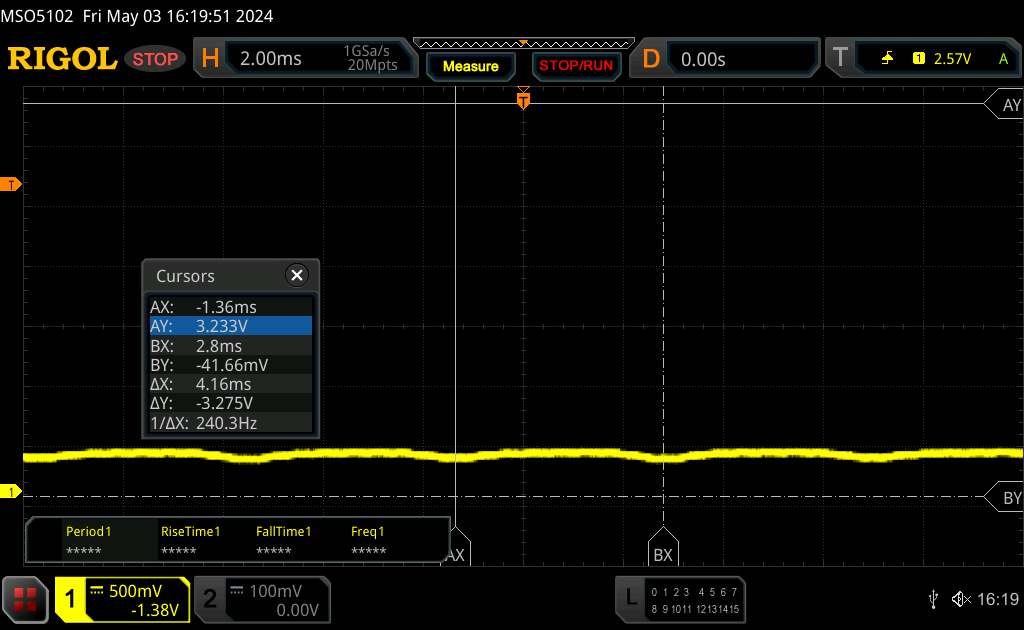Viewport: 1024px width, 630px height.
Task: Select the BY: -41.66mV cursor row
Action: 231,364
